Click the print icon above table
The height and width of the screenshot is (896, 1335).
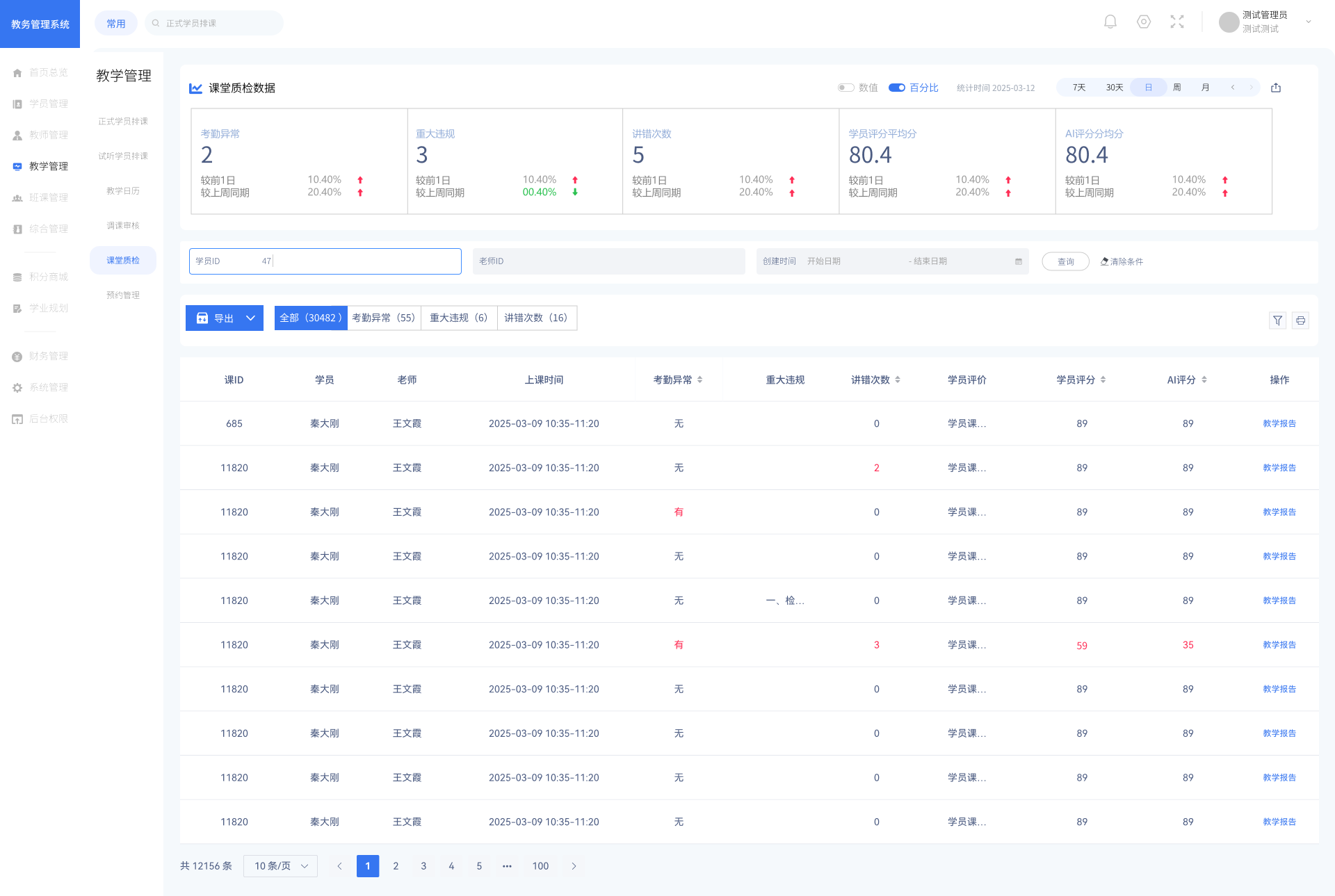(x=1301, y=320)
